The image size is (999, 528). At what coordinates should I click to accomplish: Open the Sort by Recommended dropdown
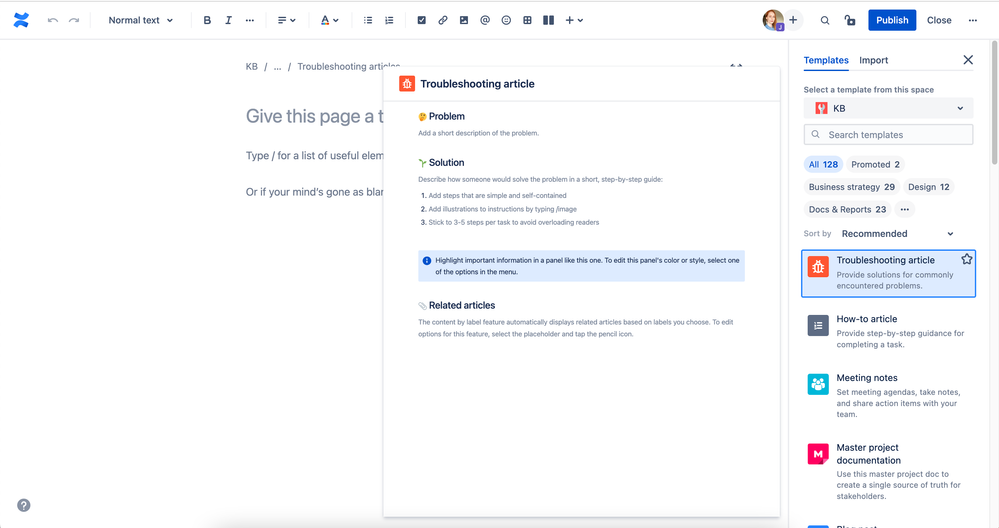point(897,234)
